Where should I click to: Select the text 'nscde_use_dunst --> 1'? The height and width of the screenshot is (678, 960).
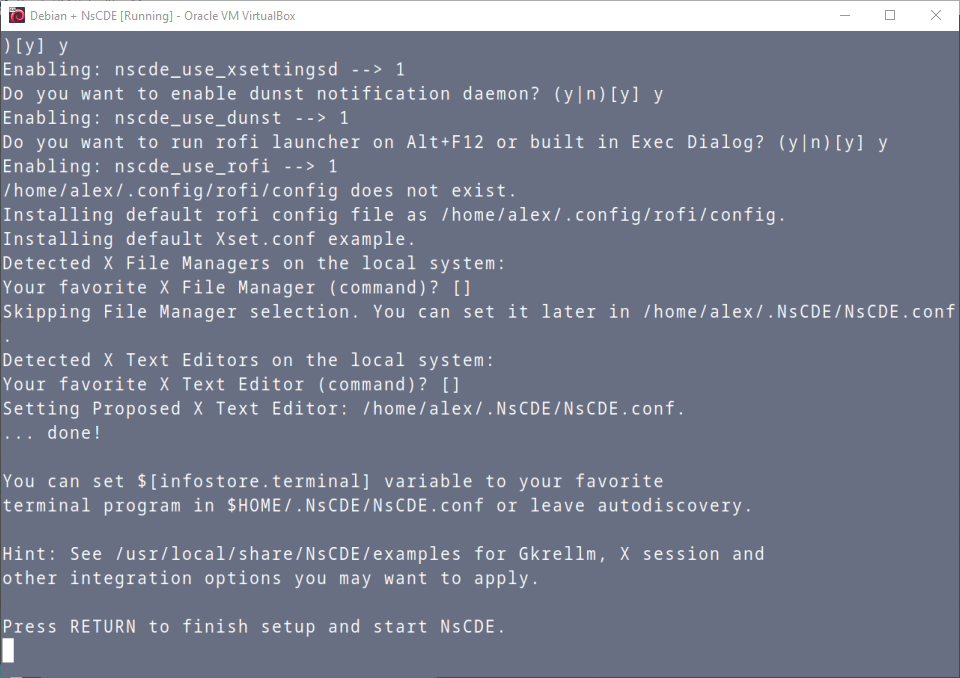[x=230, y=117]
